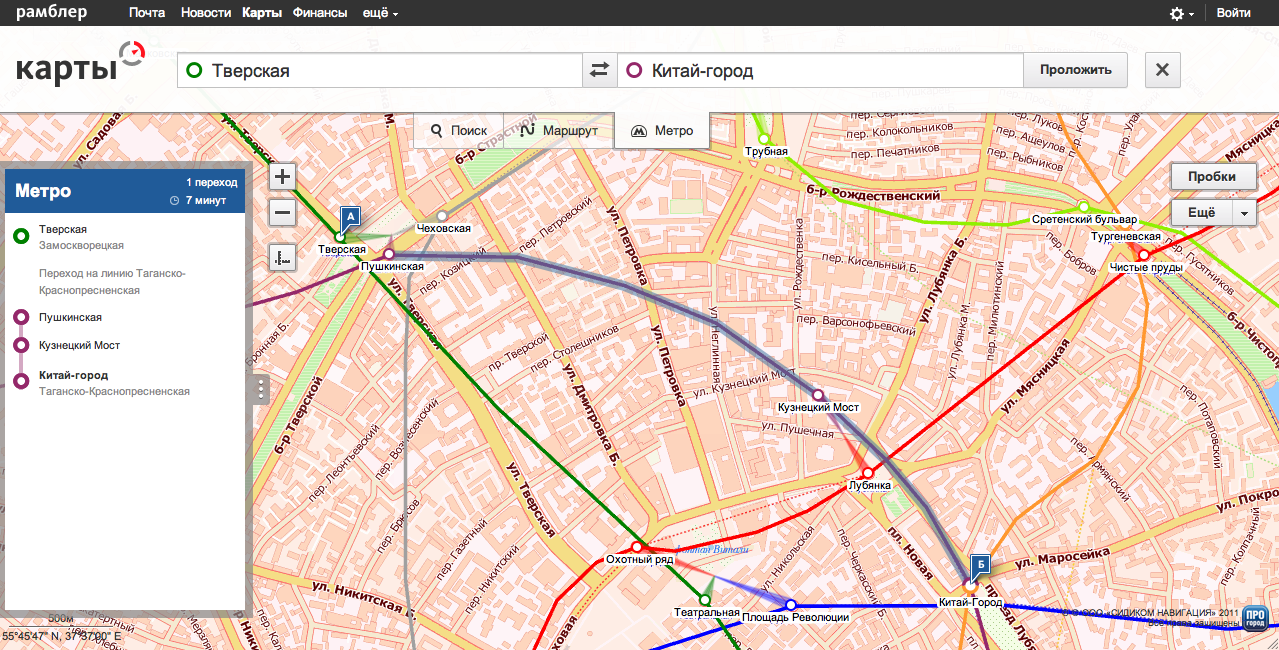Click the Чеховская station marker
Viewport: 1279px width, 650px height.
click(442, 216)
